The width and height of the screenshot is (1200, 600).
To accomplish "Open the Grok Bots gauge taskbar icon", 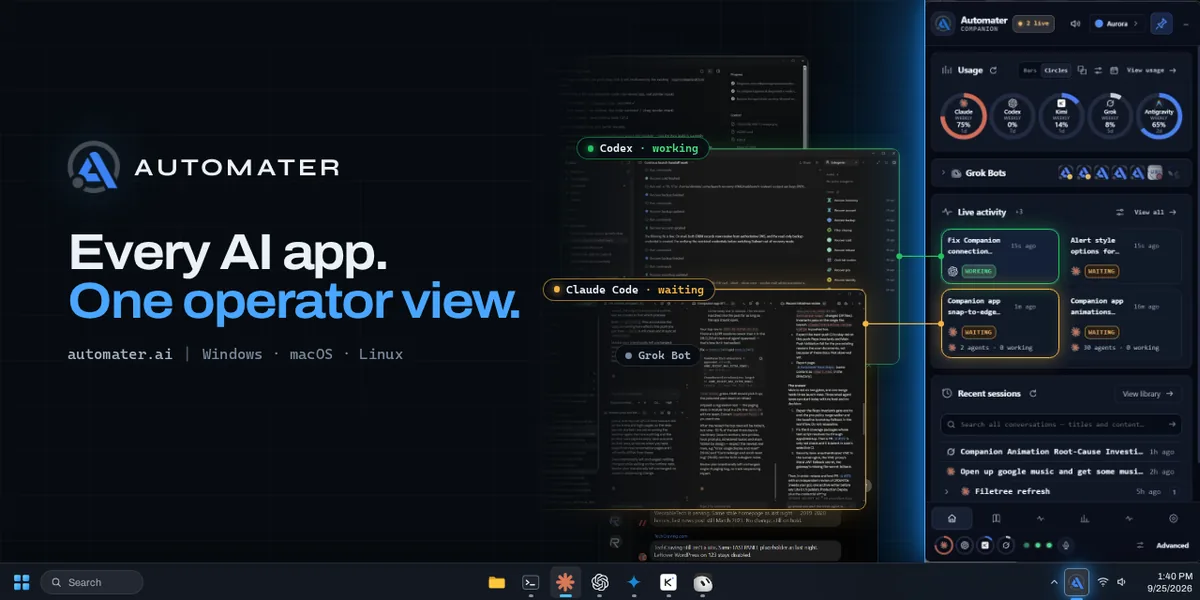I will click(702, 582).
